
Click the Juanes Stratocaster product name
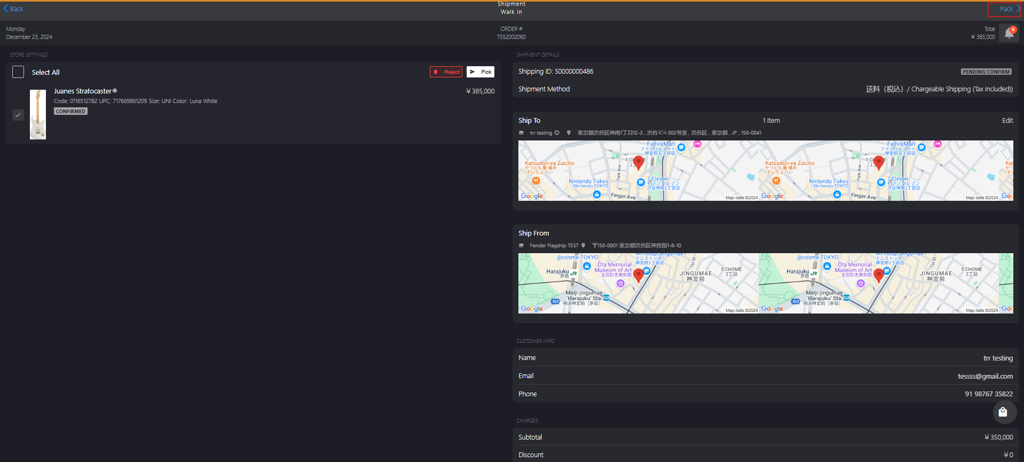(x=85, y=91)
